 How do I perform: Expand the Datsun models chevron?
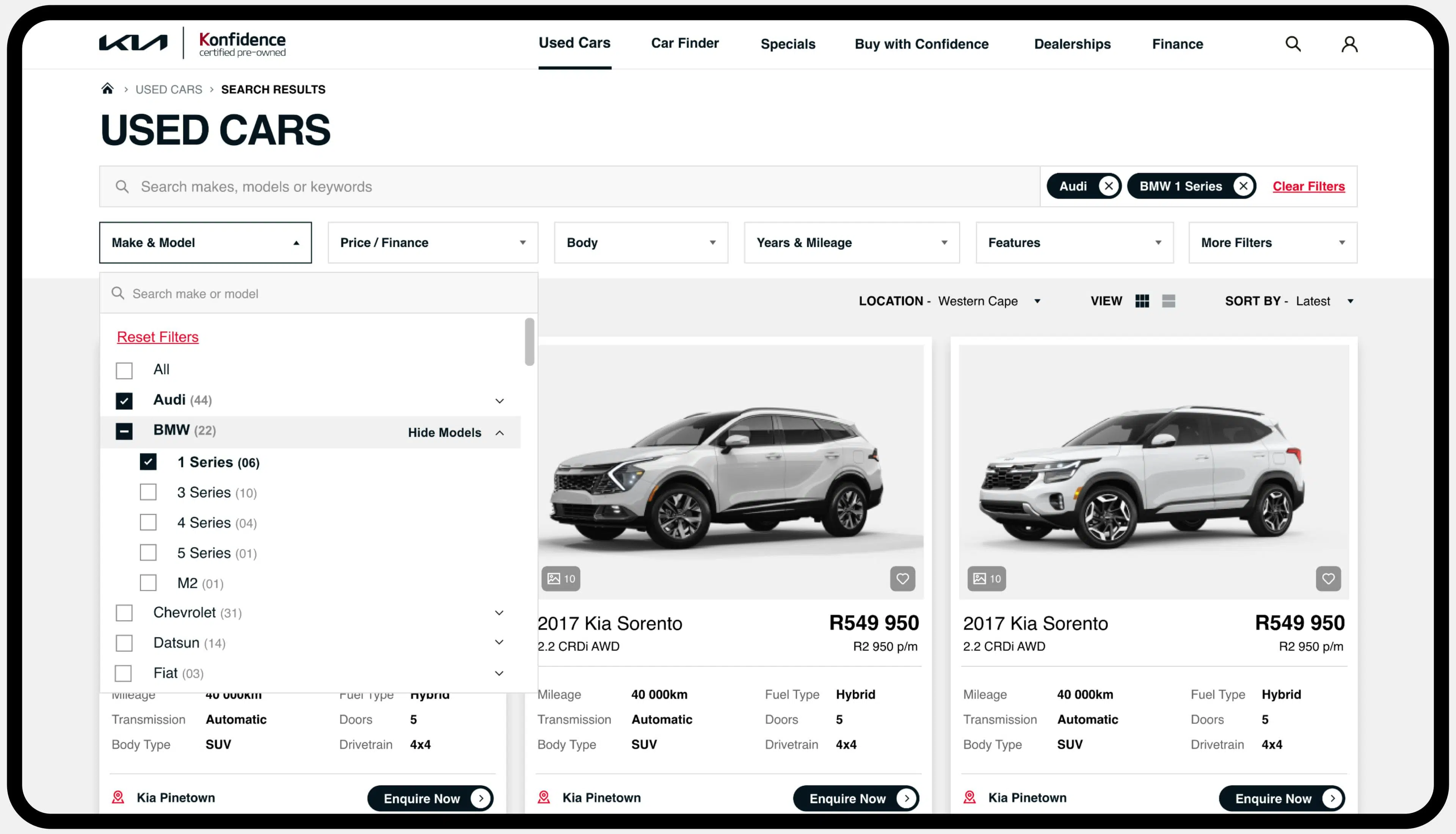click(499, 643)
